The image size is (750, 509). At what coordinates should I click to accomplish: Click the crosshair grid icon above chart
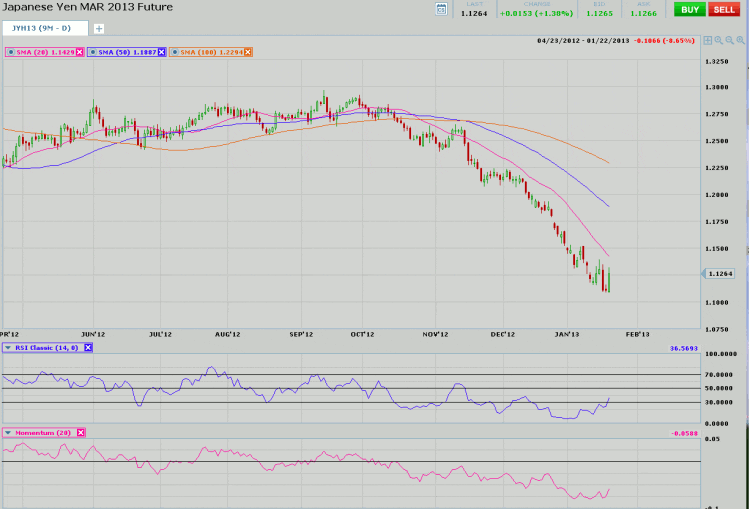coord(707,40)
